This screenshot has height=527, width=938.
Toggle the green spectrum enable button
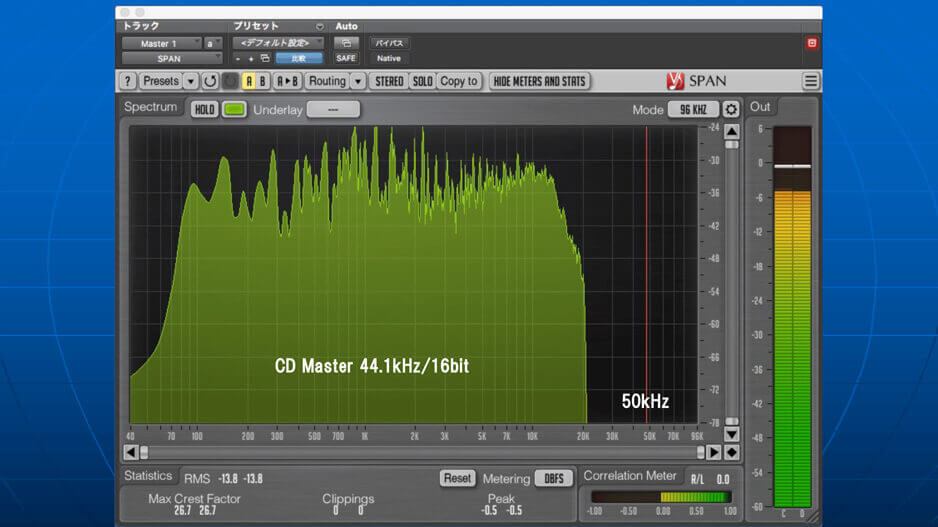tap(235, 109)
